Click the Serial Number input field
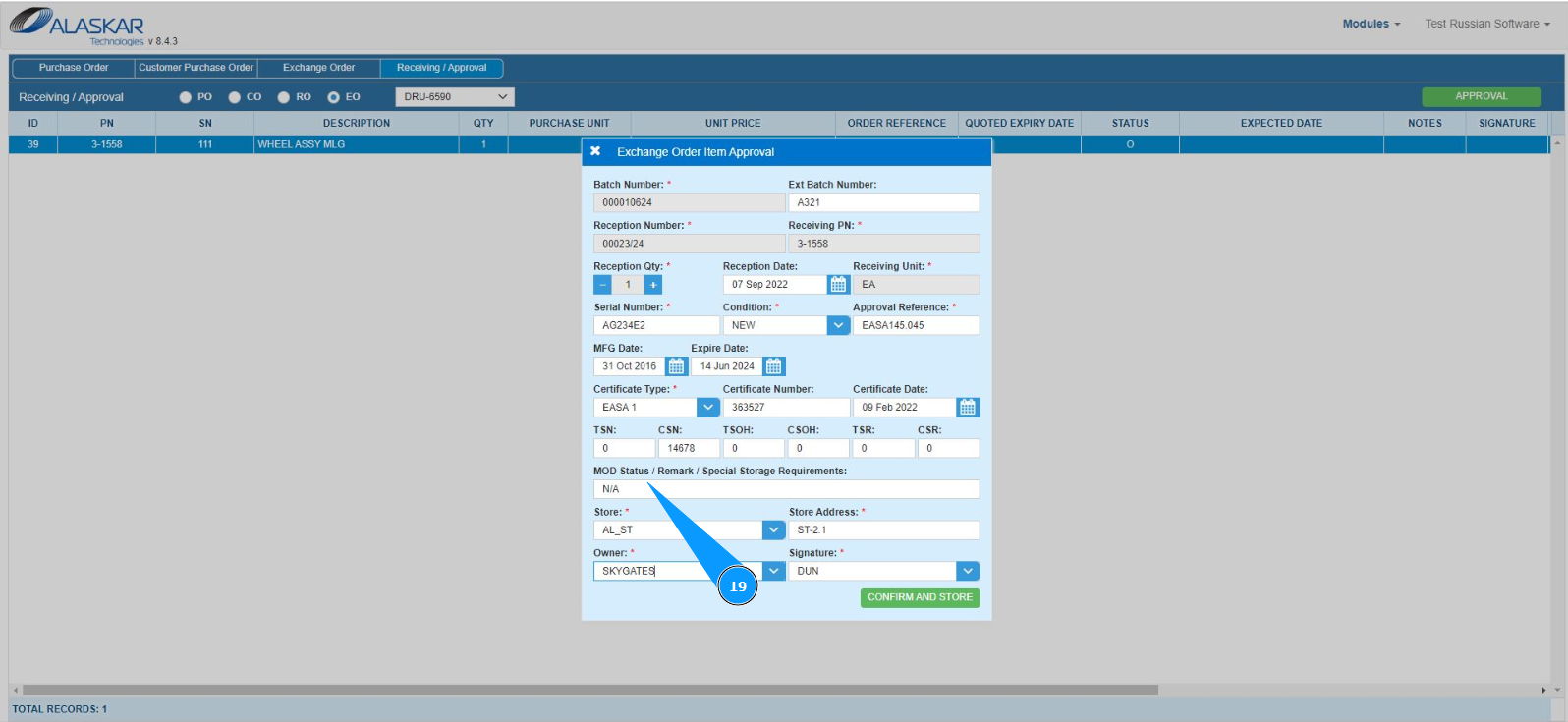 coord(656,326)
